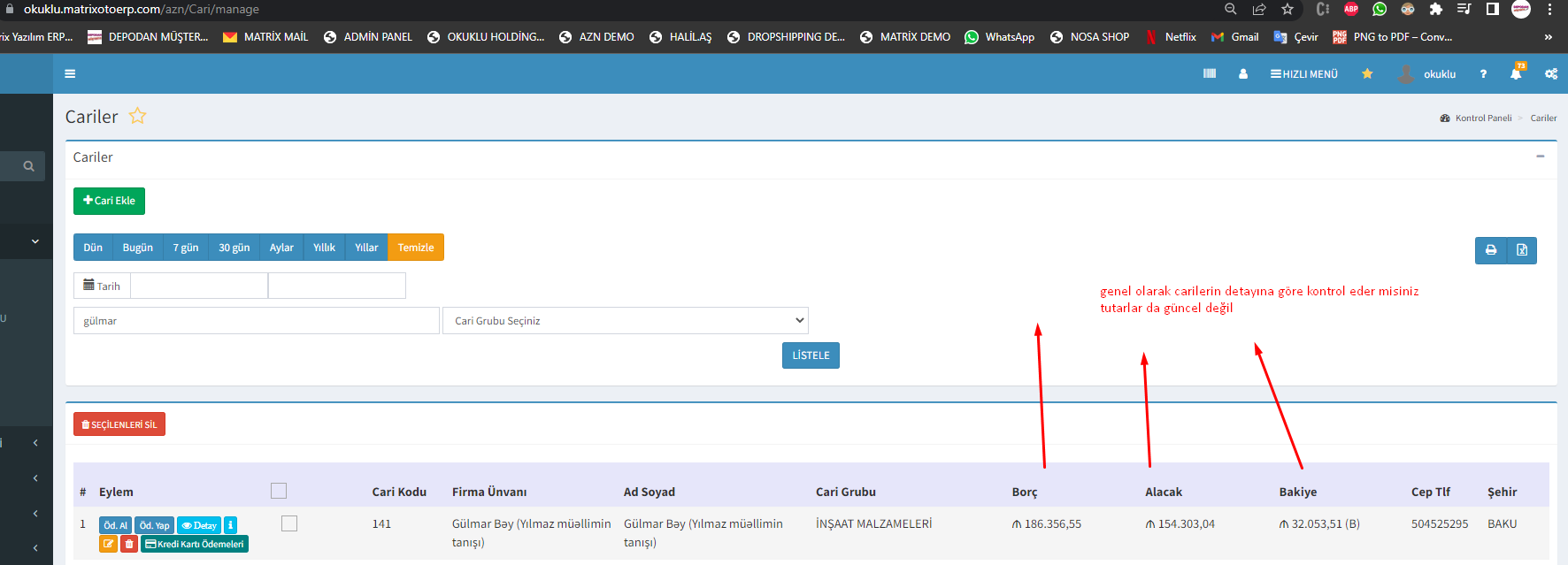Image resolution: width=1568 pixels, height=565 pixels.
Task: Toggle the sidebar with the hamburger icon
Action: point(70,74)
